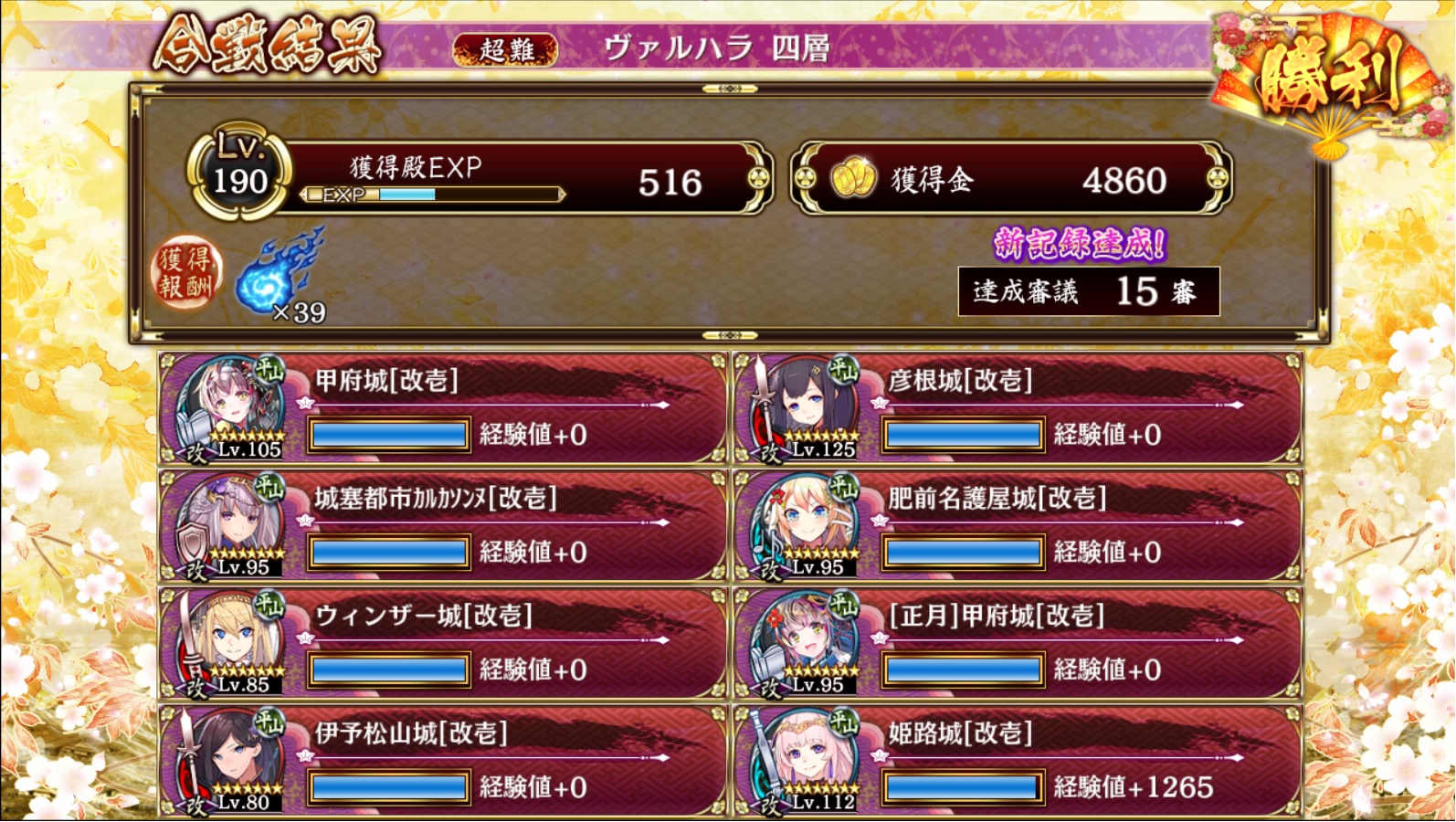Click the blue flame reward icon
Viewport: 1456px width, 822px height.
pos(280,270)
